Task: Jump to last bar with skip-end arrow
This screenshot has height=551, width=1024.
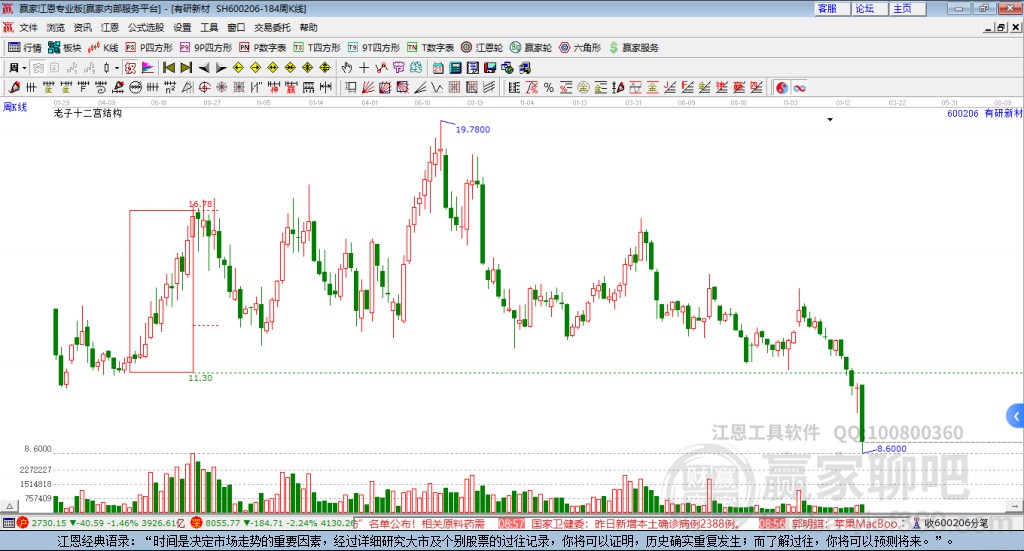Action: pyautogui.click(x=186, y=68)
